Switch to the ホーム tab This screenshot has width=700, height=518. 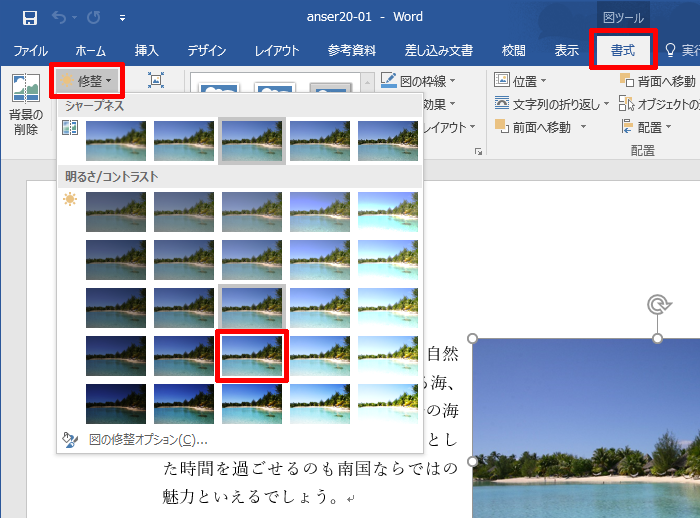coord(90,50)
